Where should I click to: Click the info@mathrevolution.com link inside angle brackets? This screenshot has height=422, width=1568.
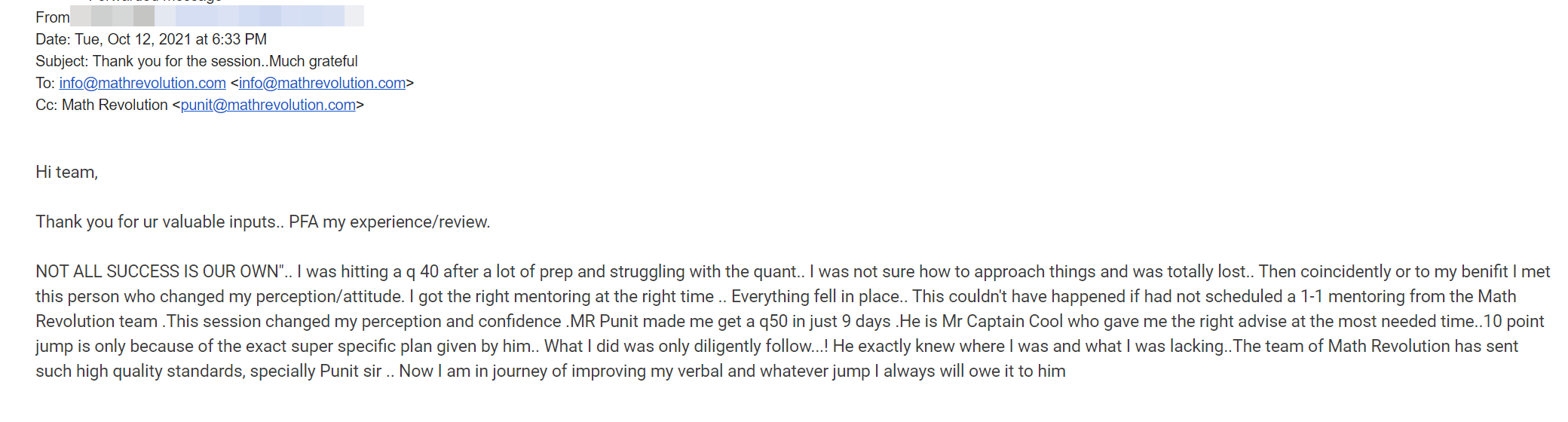tap(322, 83)
